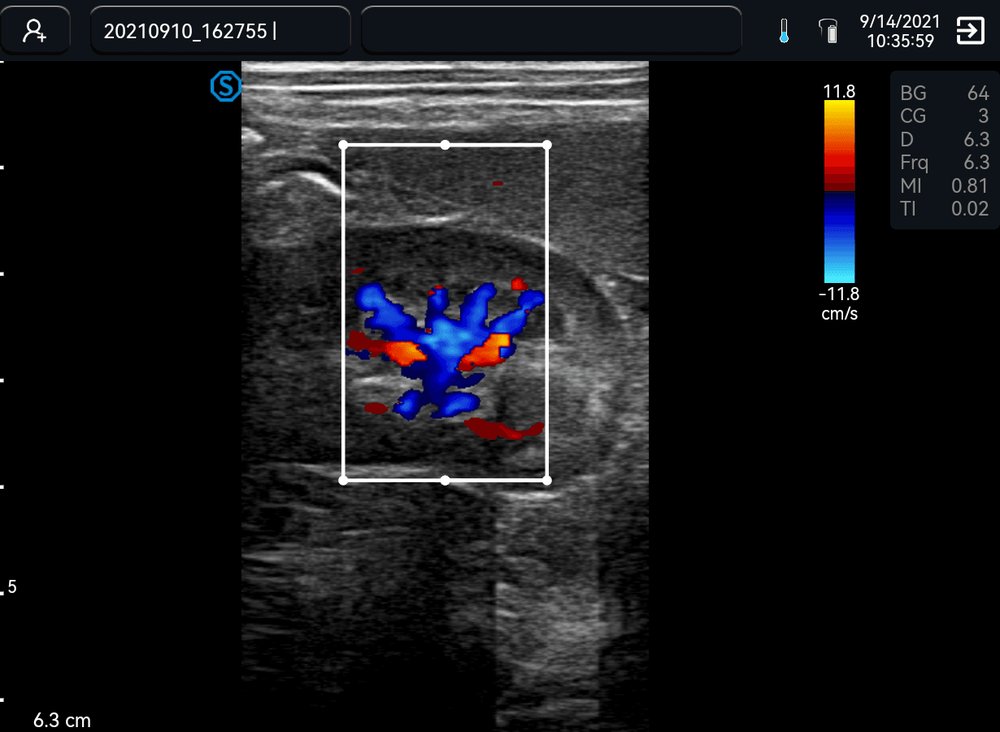
Task: Click the D 6.3 depth parameter
Action: click(x=945, y=139)
